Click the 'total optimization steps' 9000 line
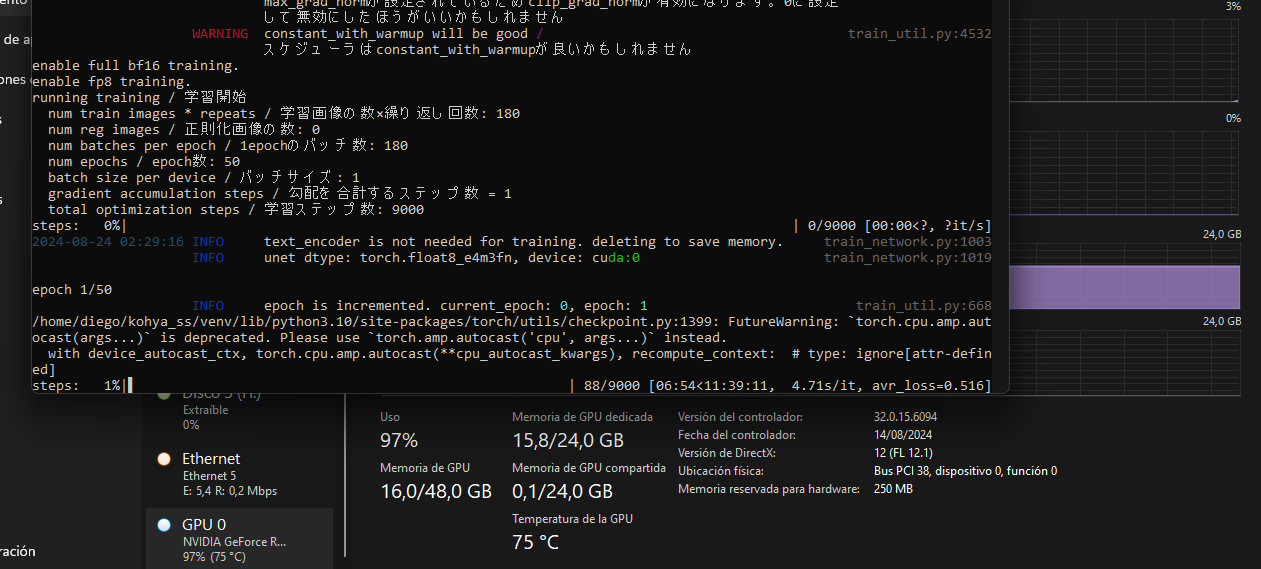Screen dimensions: 1261x569 [x=236, y=210]
